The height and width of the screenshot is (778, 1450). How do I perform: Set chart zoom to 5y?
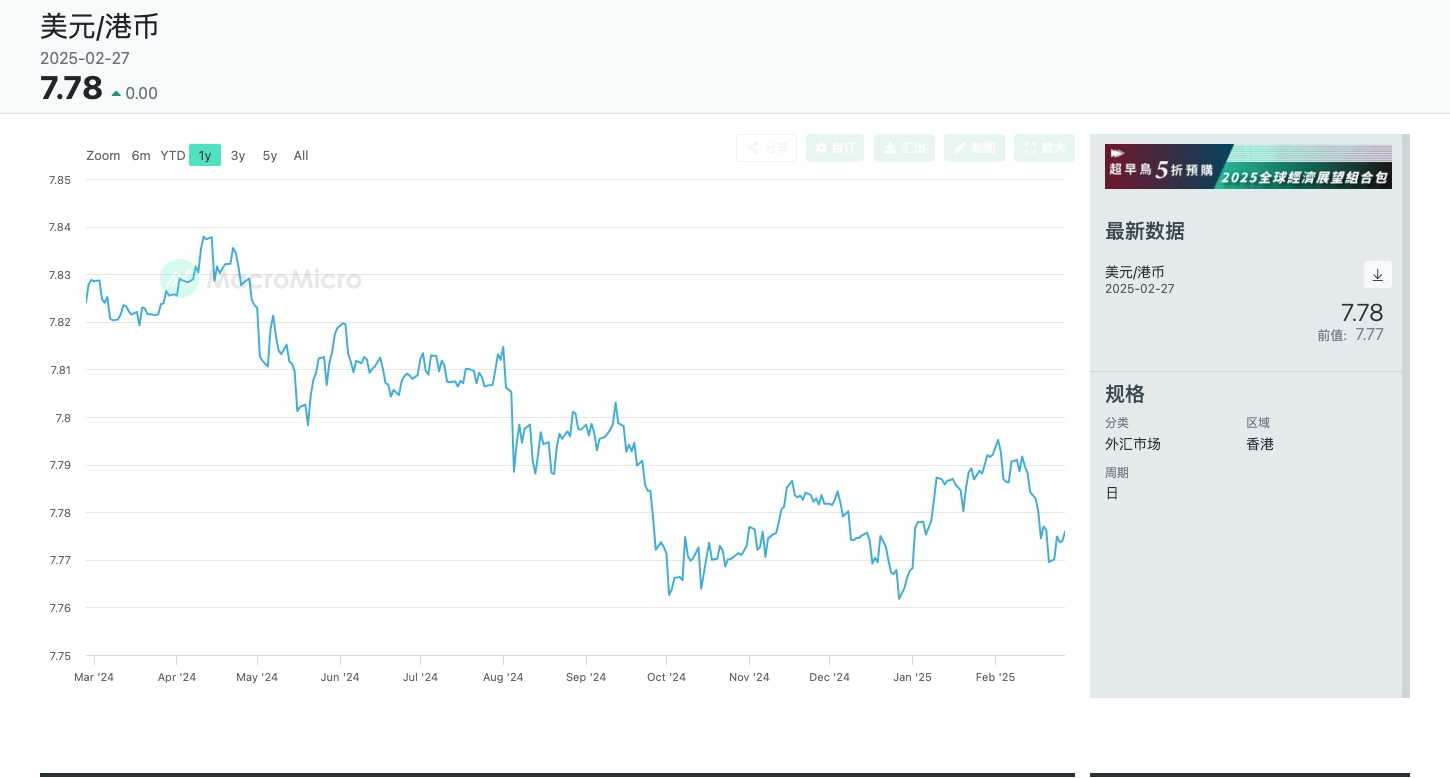click(x=270, y=156)
